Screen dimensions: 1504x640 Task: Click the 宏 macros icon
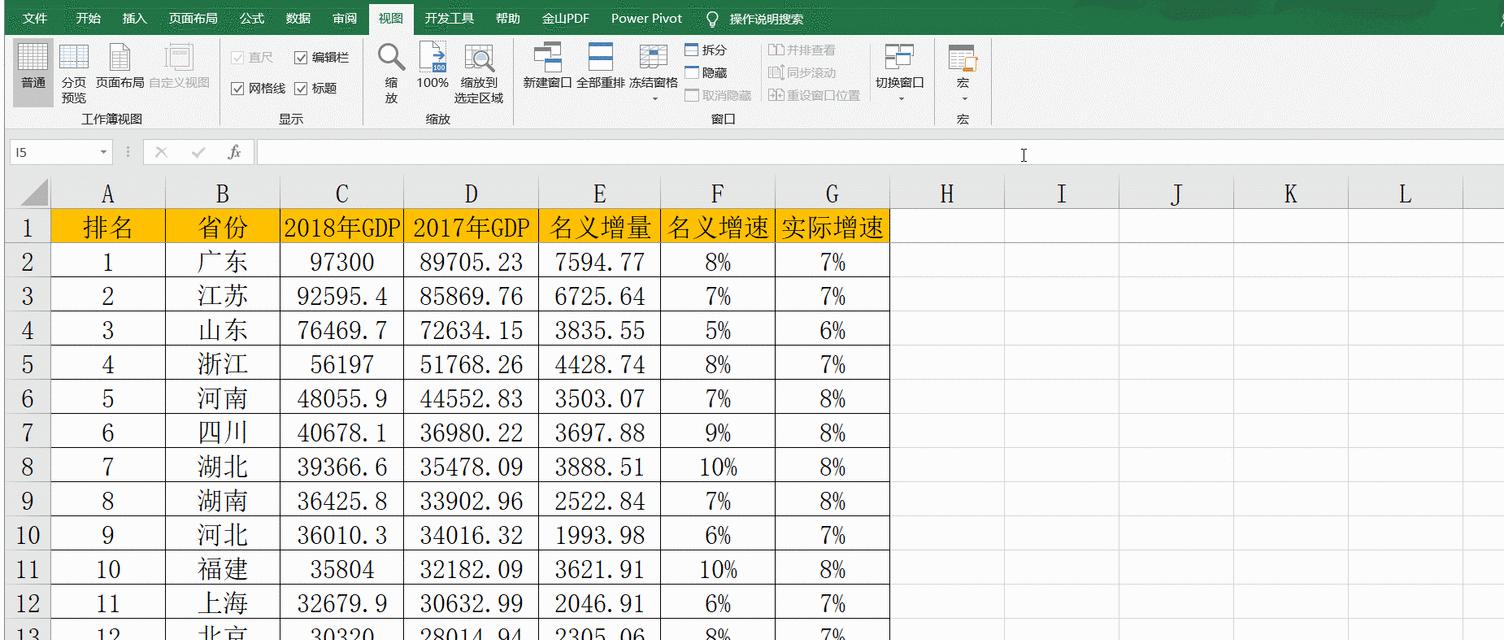click(x=962, y=58)
